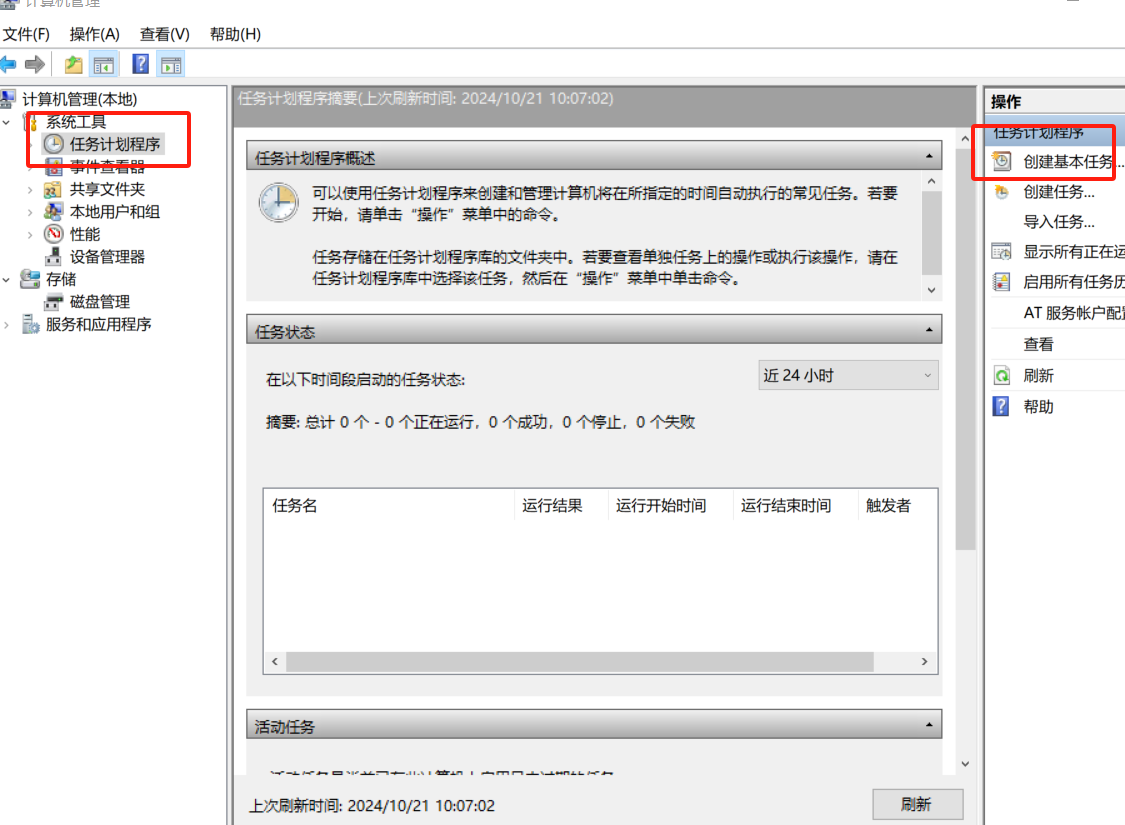Click AT 服务帐户配置 action
The width and height of the screenshot is (1125, 825).
[1073, 313]
